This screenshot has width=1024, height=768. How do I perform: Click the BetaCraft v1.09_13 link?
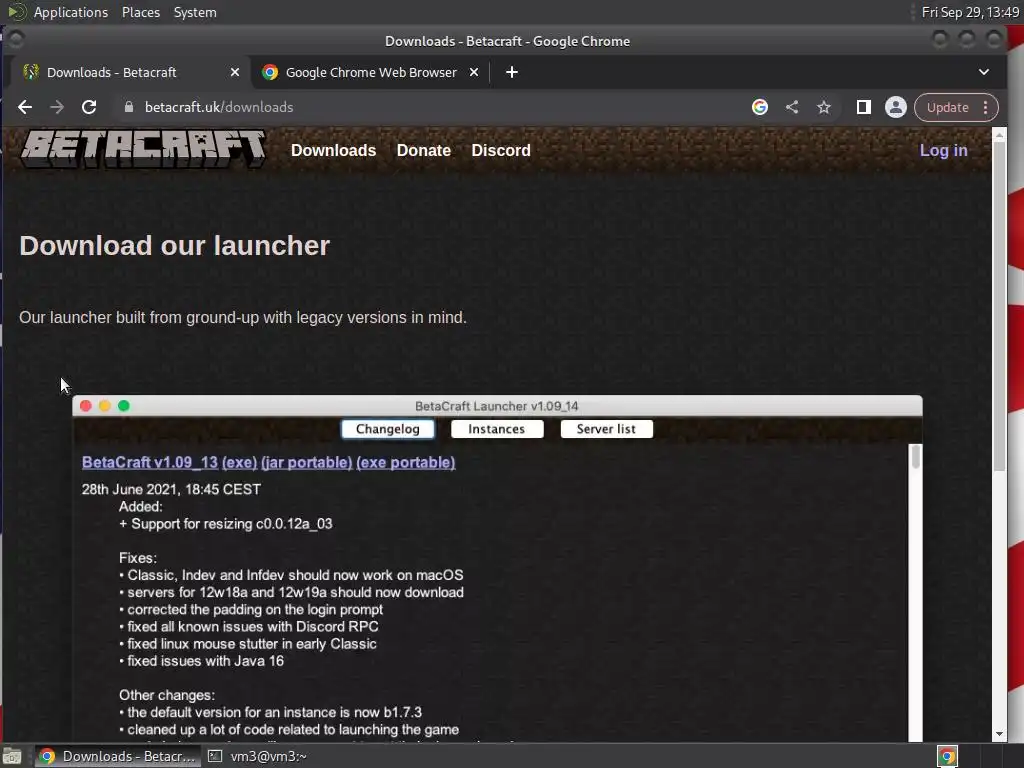point(150,462)
